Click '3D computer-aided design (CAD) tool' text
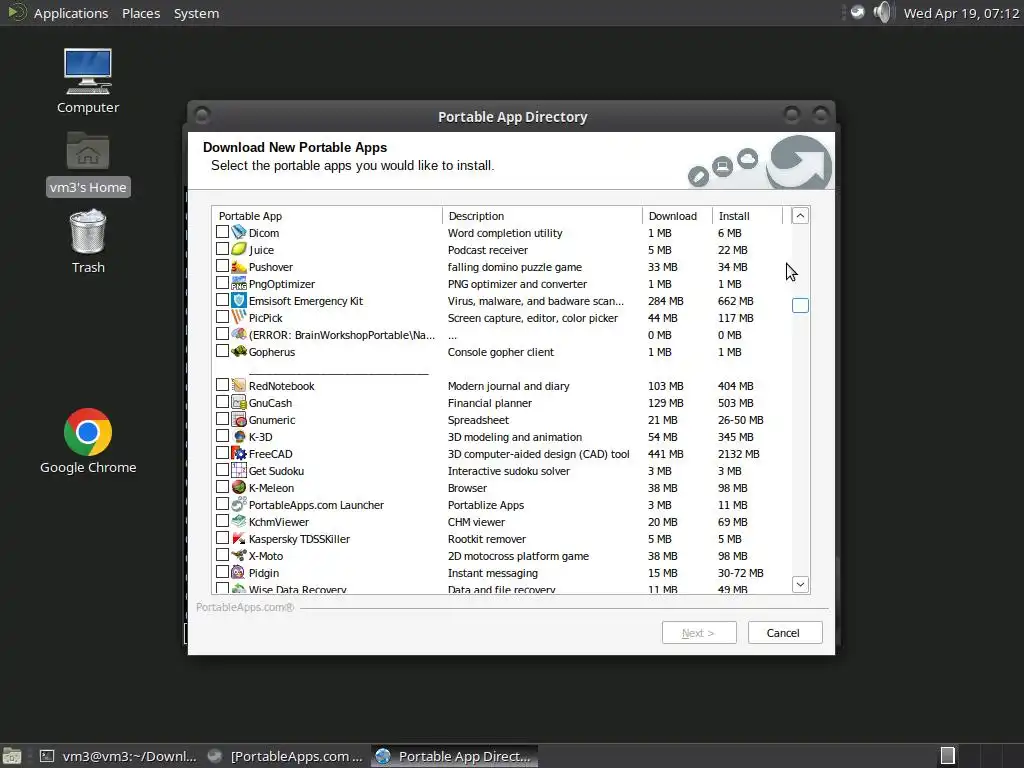The height and width of the screenshot is (768, 1024). pyautogui.click(x=538, y=454)
